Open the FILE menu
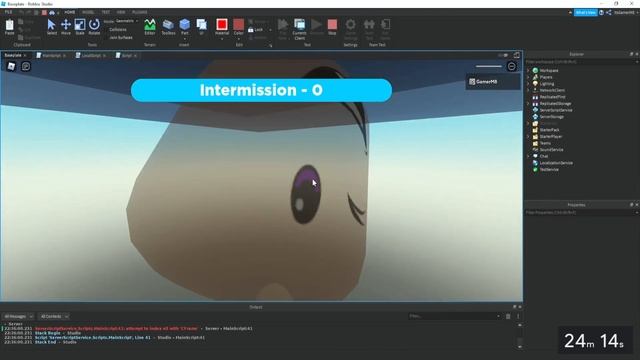The height and width of the screenshot is (360, 640). 8,12
